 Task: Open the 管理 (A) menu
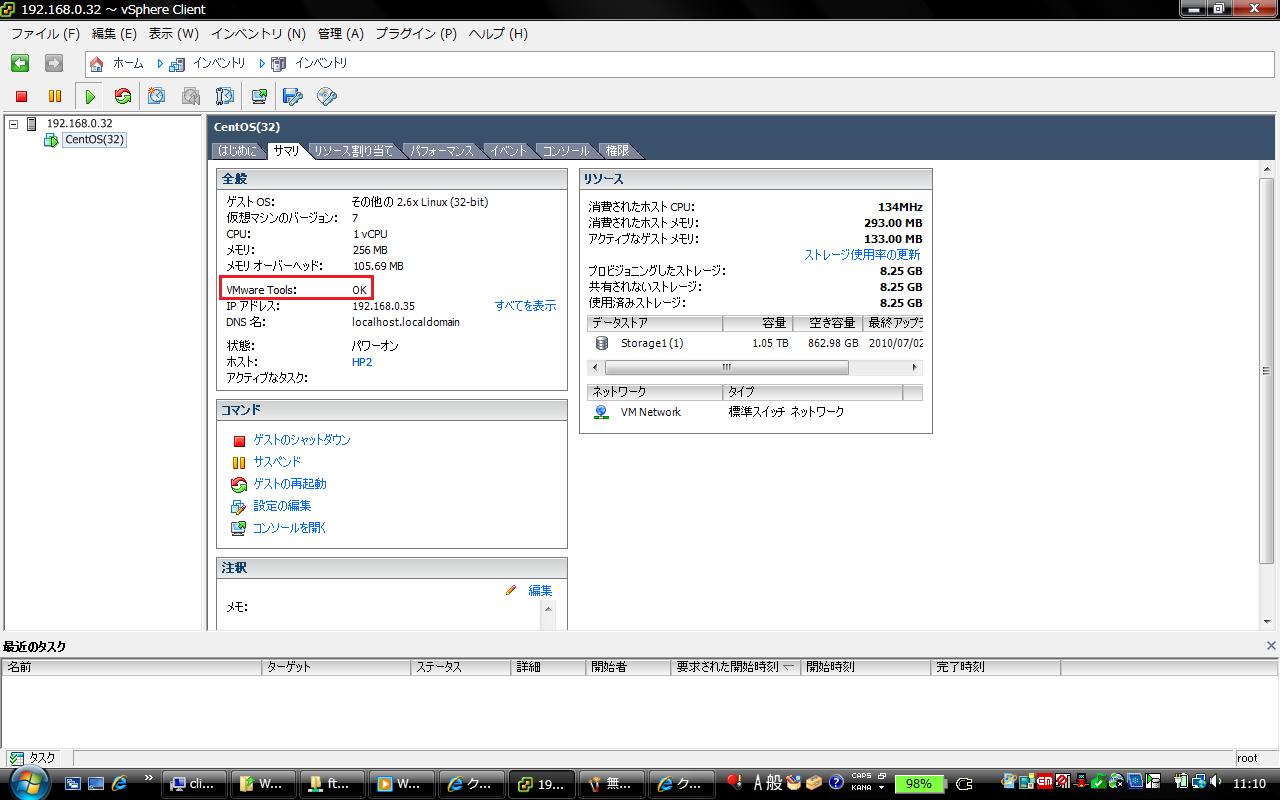tap(341, 33)
